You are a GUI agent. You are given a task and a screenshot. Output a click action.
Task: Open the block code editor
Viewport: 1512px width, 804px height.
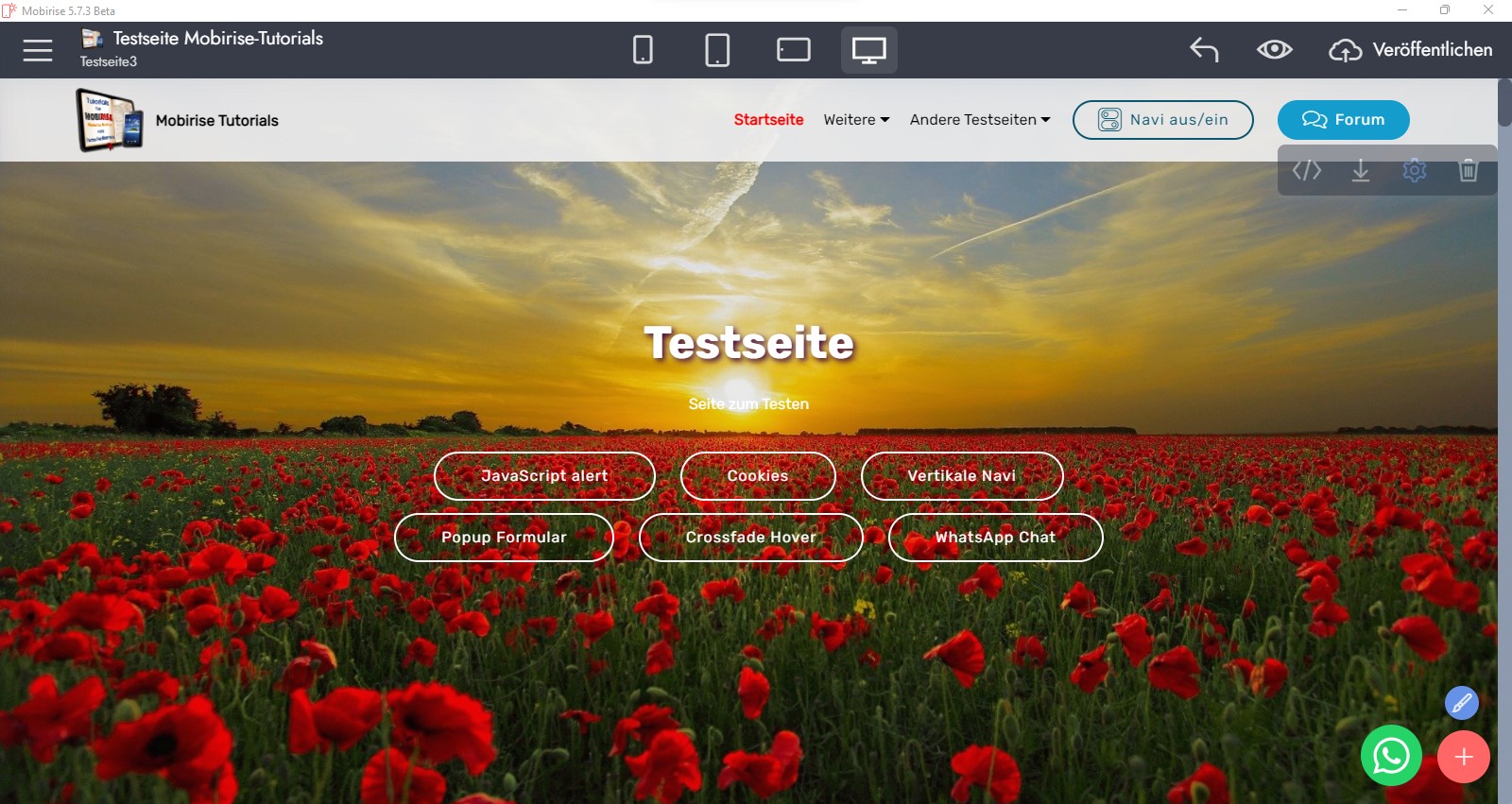click(1306, 170)
